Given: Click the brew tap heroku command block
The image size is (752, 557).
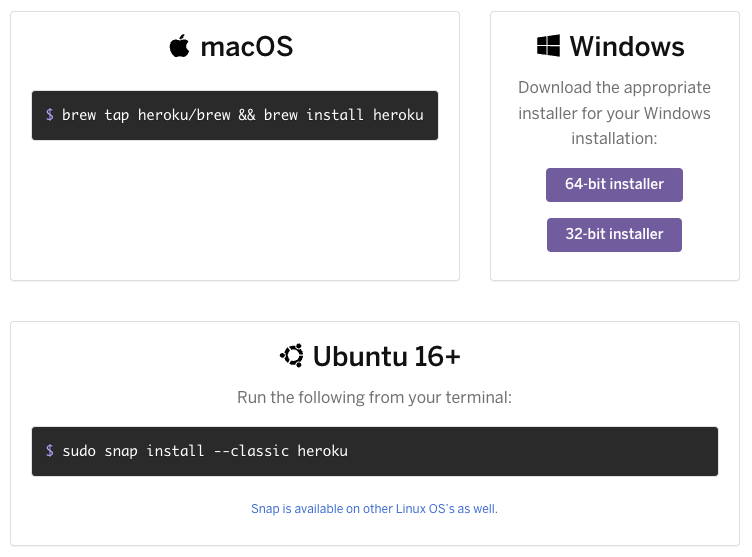Looking at the screenshot, I should click(x=235, y=116).
